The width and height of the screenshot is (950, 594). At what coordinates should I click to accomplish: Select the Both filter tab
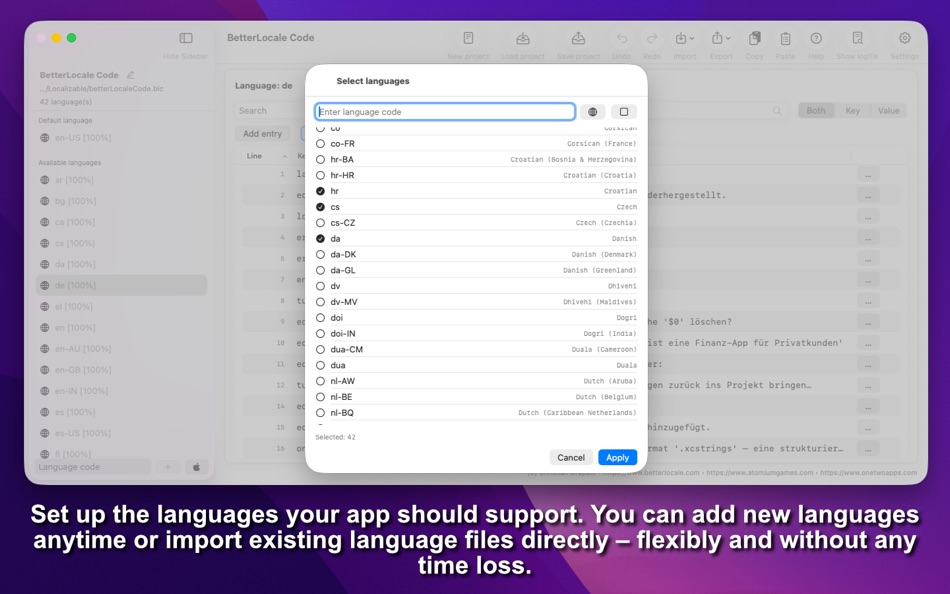pyautogui.click(x=816, y=110)
